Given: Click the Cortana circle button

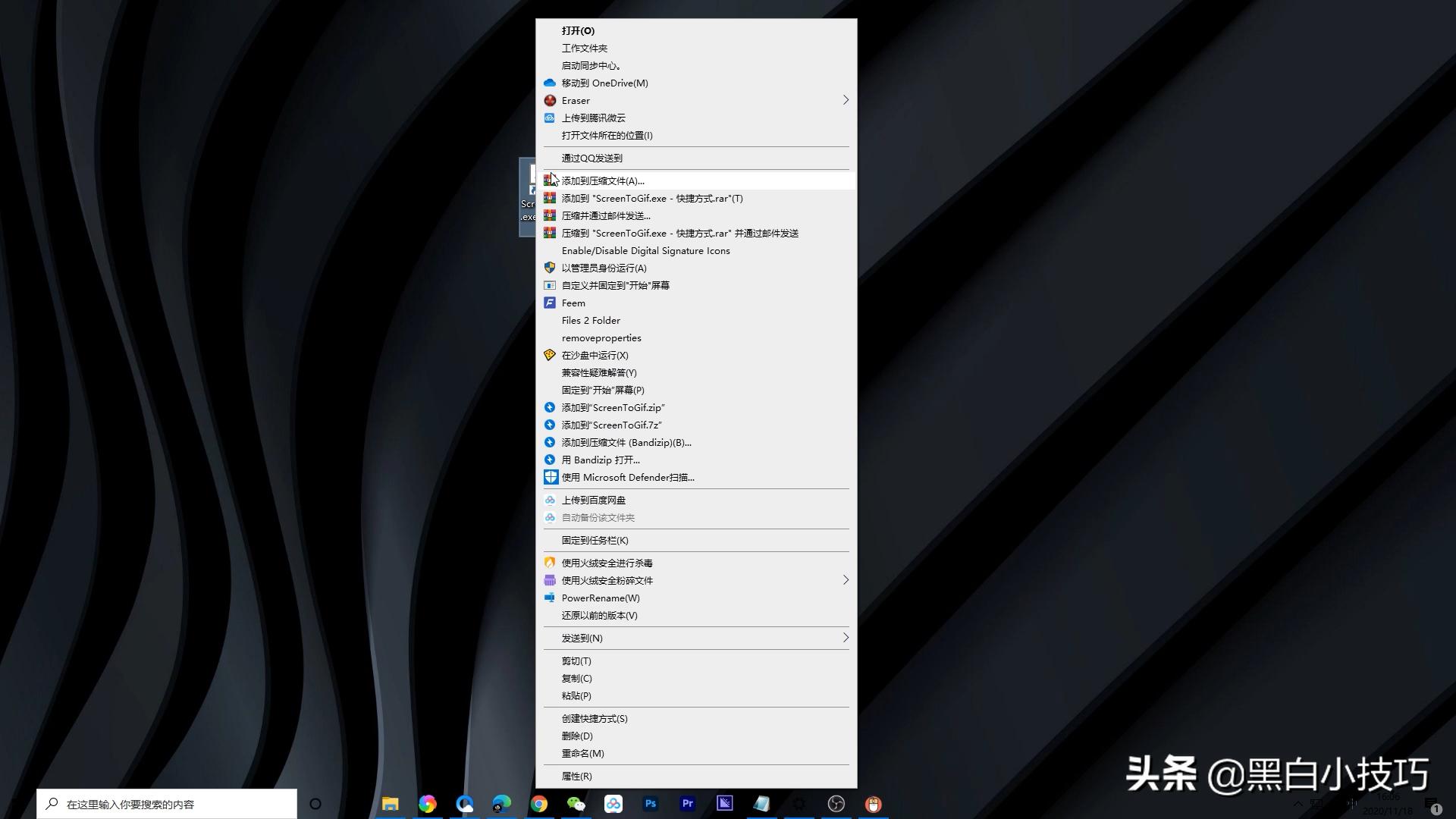Looking at the screenshot, I should [315, 804].
